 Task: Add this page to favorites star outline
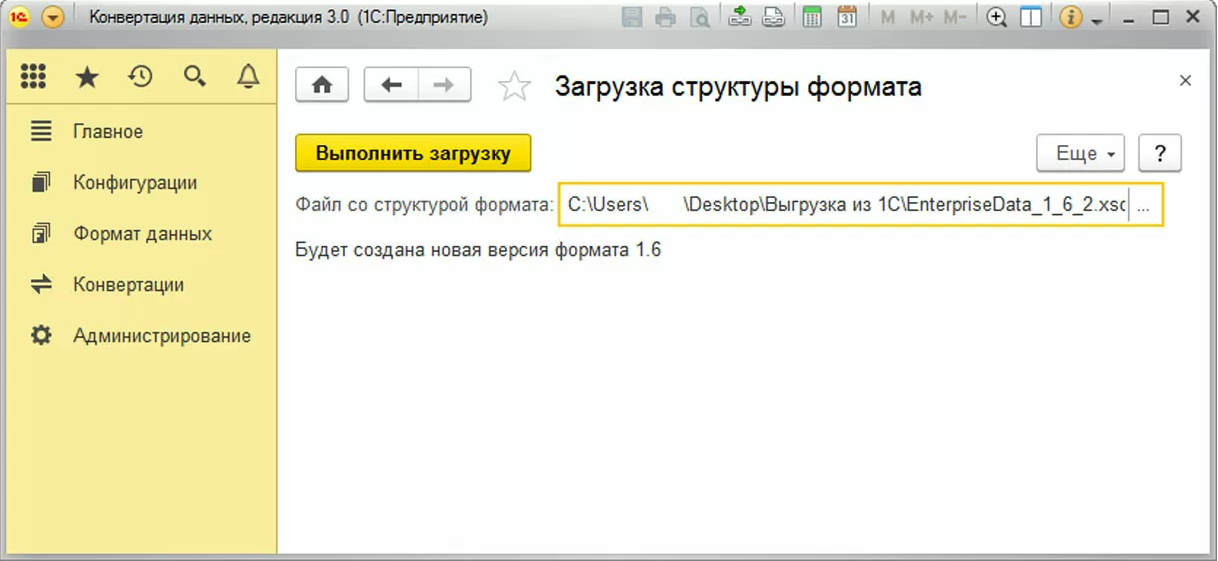click(x=514, y=87)
